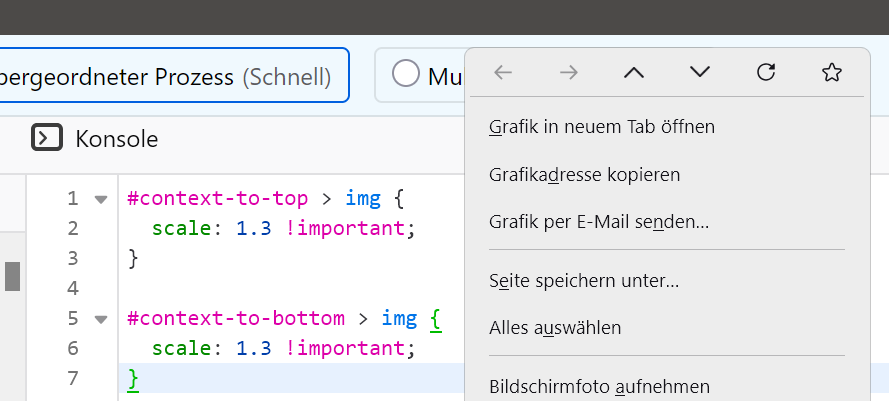Screen dimensions: 889x401
Task: Click the down chevron in context menu
Action: (x=700, y=72)
